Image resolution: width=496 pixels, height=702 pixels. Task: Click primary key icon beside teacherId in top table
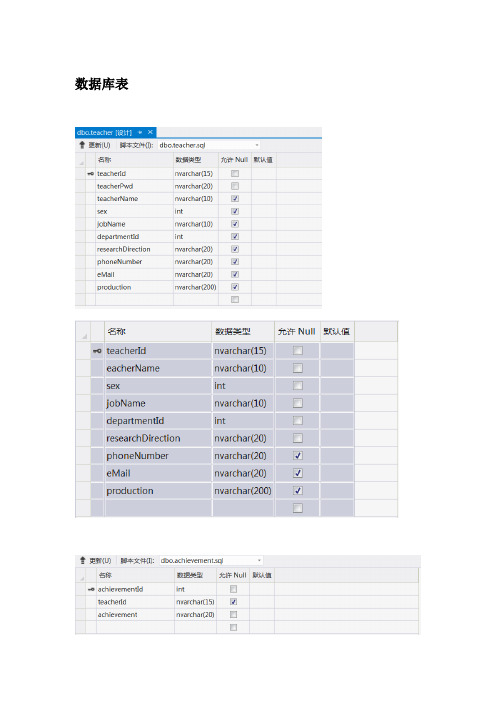[x=90, y=174]
